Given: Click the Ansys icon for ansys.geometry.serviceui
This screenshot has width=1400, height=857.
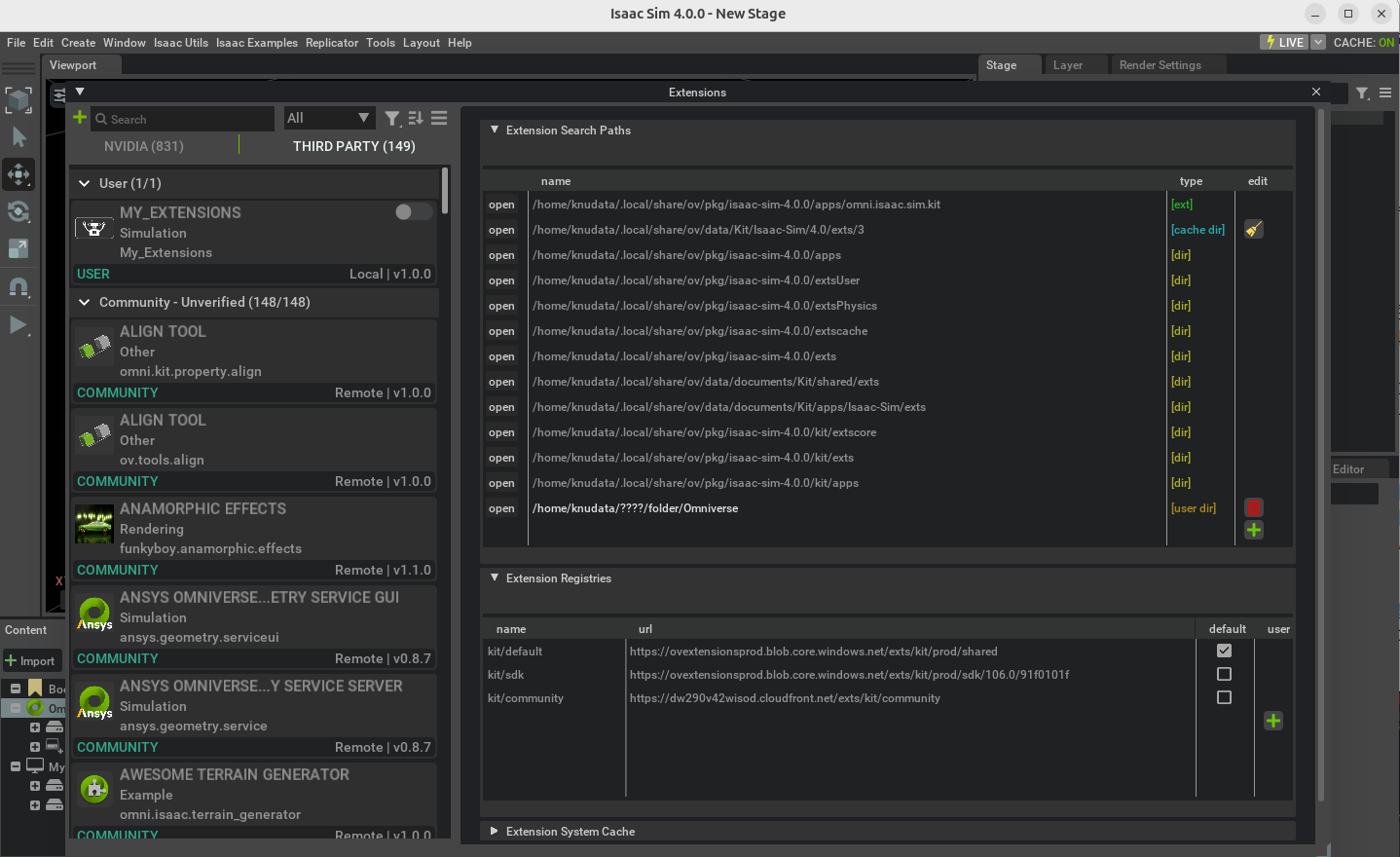Looking at the screenshot, I should [x=94, y=615].
